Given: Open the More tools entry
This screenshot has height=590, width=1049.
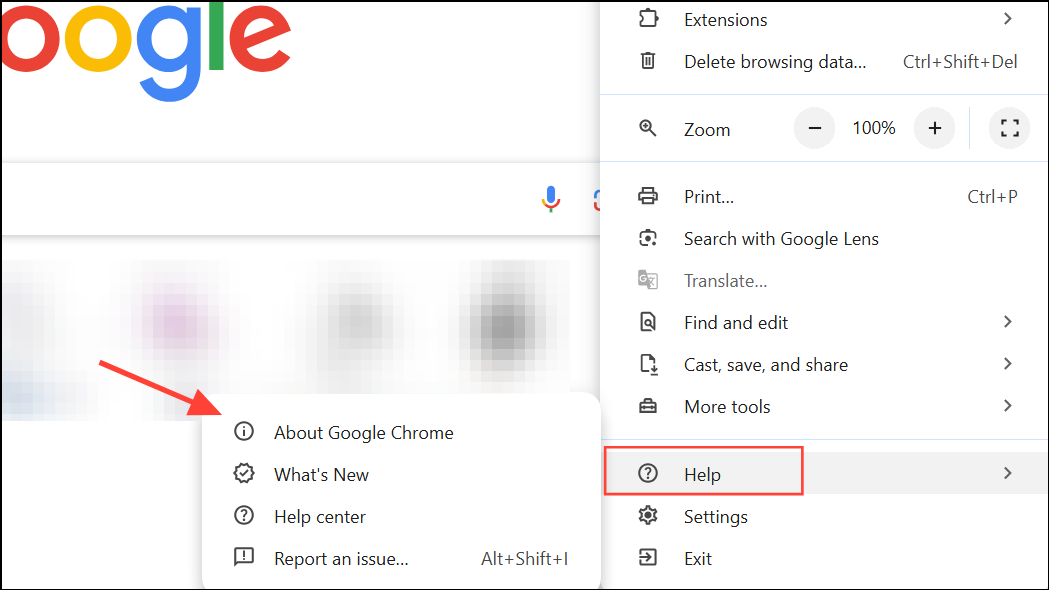Looking at the screenshot, I should [825, 407].
